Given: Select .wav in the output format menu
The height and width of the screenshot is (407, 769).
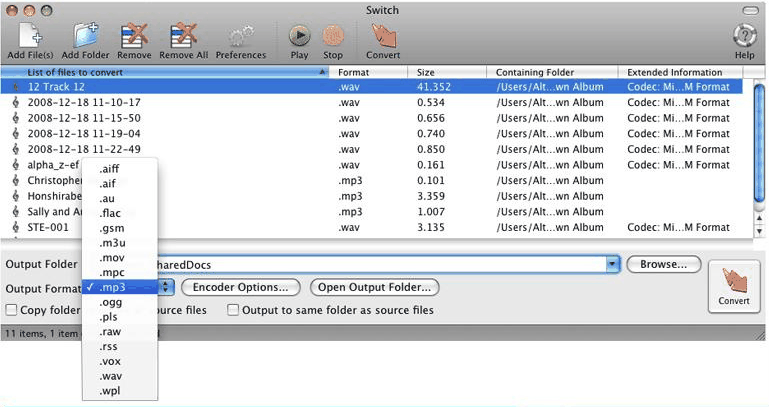Looking at the screenshot, I should [110, 376].
